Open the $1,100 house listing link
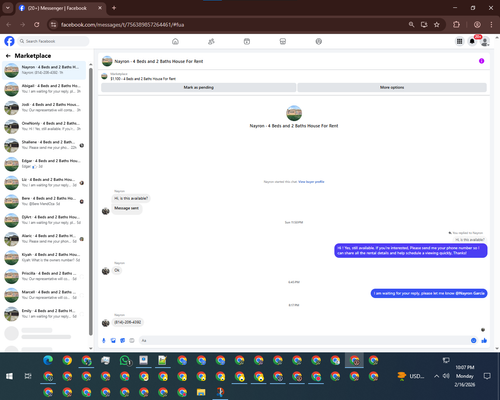500x400 pixels. [x=143, y=79]
